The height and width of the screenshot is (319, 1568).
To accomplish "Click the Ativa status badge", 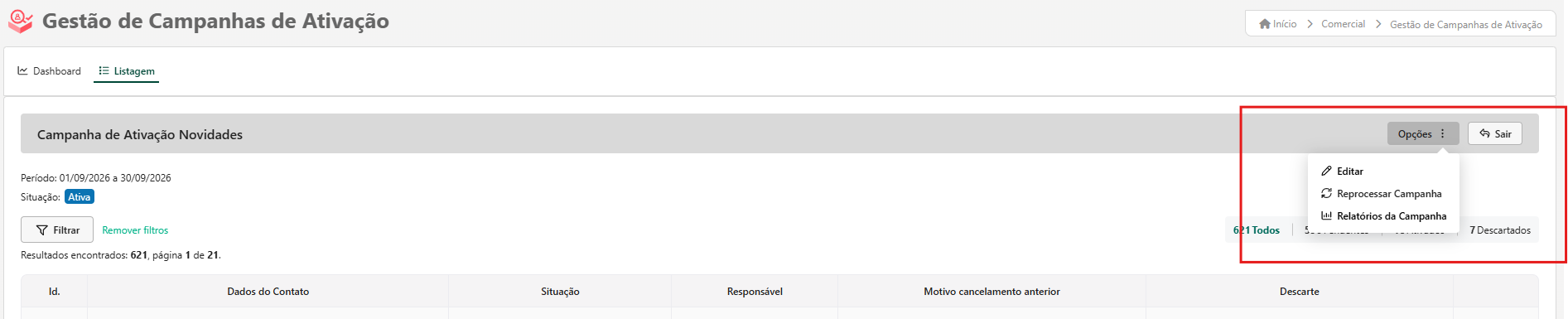I will click(80, 197).
